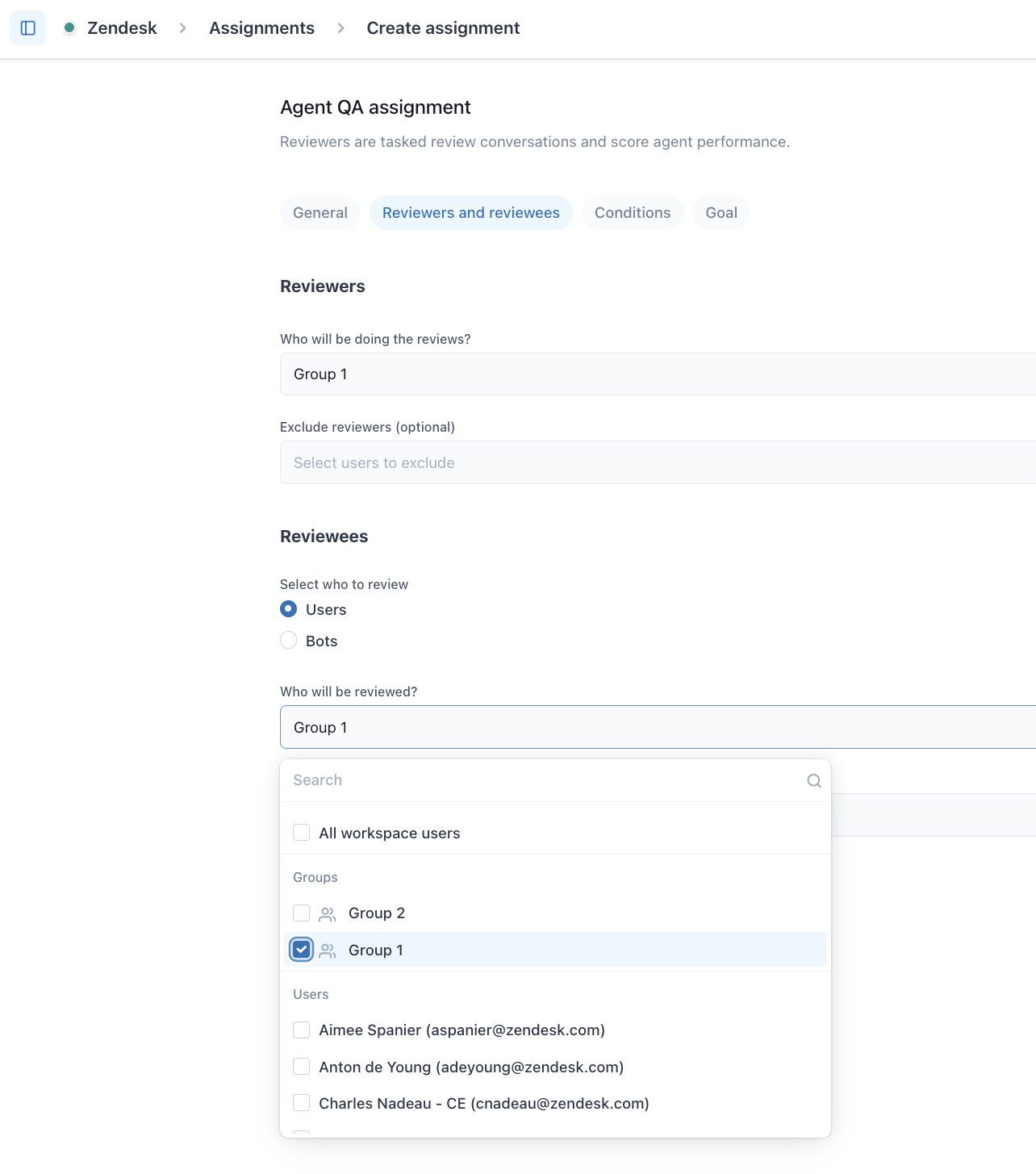Open the Exclude reviewers dropdown

pos(658,462)
